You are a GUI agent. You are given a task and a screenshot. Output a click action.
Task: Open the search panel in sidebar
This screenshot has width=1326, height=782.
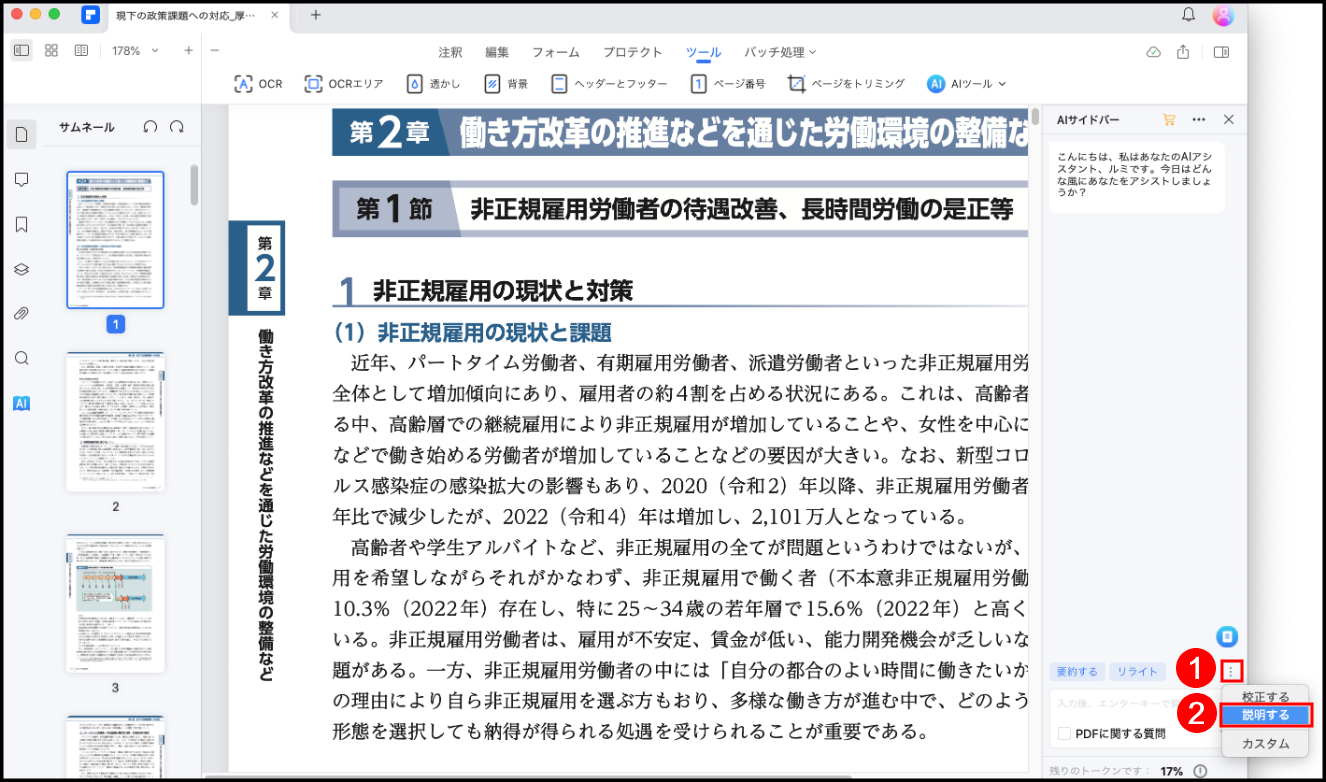tap(21, 358)
